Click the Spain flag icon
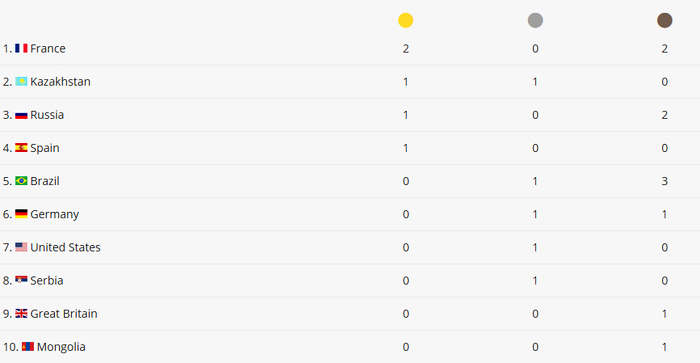 tap(21, 148)
